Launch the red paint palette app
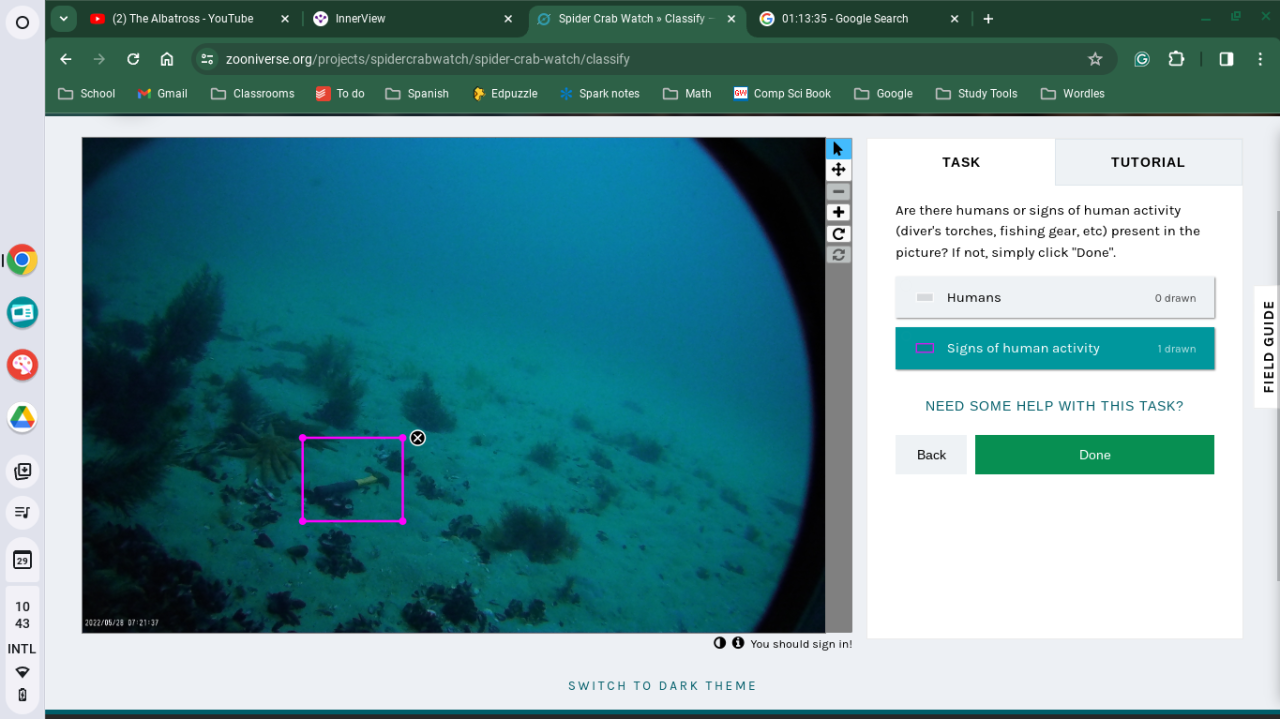This screenshot has height=719, width=1280. click(22, 365)
